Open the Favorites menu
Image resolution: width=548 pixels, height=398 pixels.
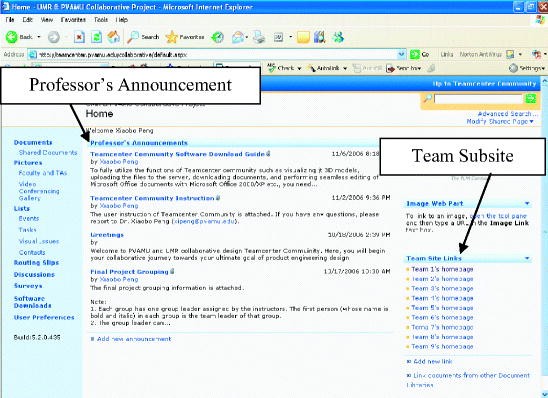pyautogui.click(x=73, y=20)
